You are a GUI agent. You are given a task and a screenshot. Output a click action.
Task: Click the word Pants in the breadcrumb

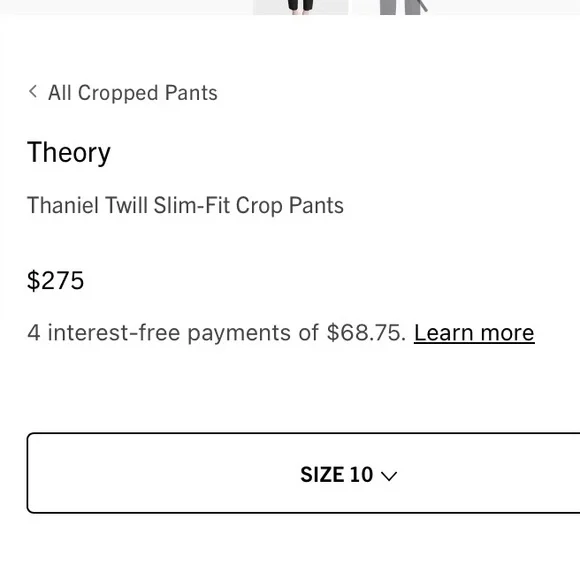click(191, 92)
